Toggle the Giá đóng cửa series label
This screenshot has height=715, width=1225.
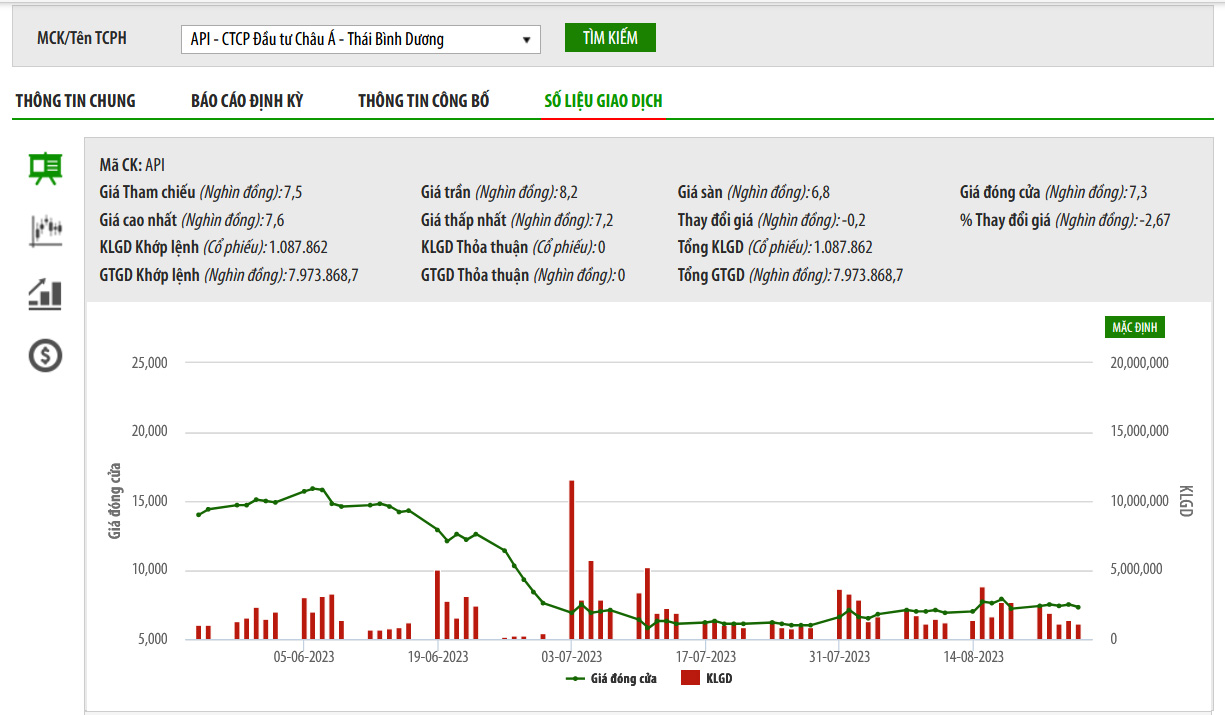point(623,678)
